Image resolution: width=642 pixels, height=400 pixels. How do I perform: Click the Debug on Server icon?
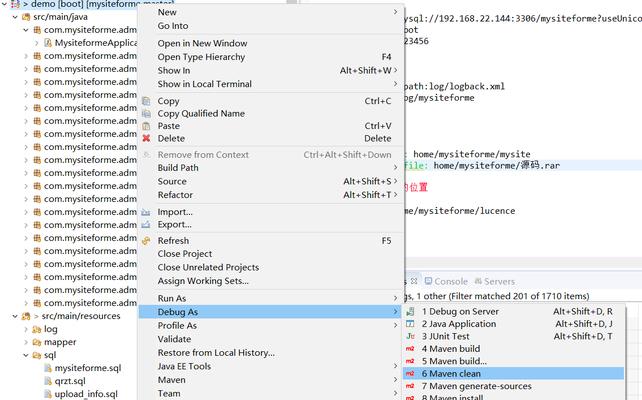tap(410, 311)
